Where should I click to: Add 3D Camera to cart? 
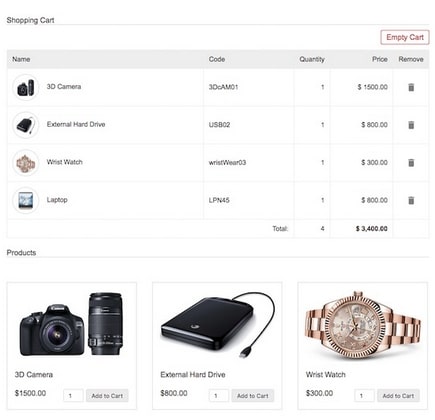[x=107, y=396]
